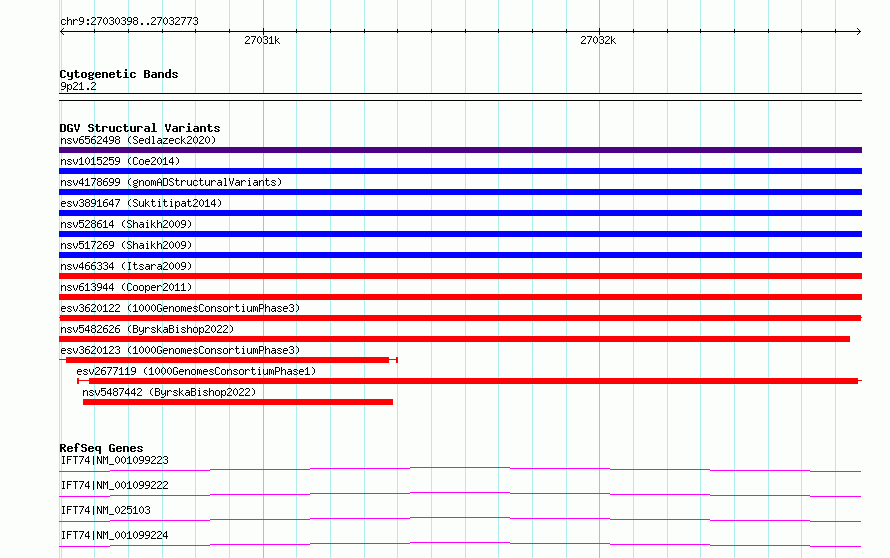Click the 9p21.2 band label

78,86
